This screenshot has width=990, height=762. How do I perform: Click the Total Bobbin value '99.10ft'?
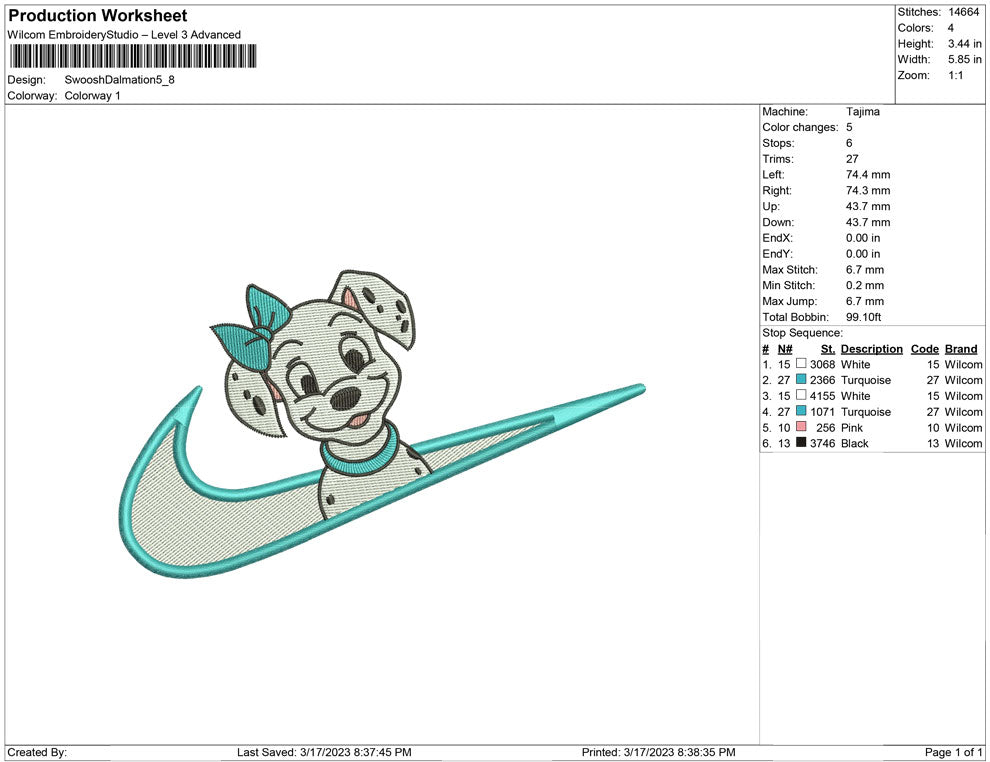[x=863, y=317]
